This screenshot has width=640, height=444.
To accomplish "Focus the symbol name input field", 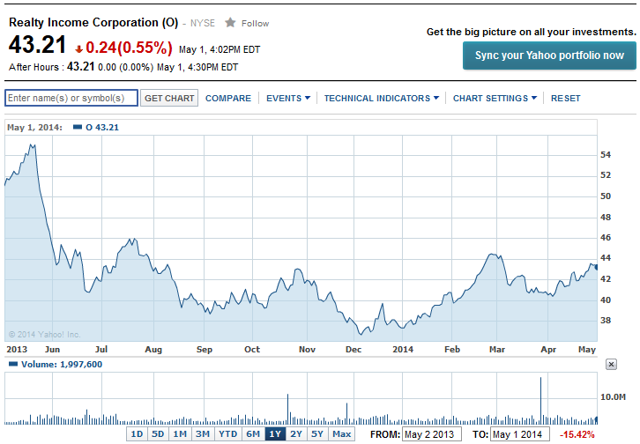I will [x=71, y=98].
